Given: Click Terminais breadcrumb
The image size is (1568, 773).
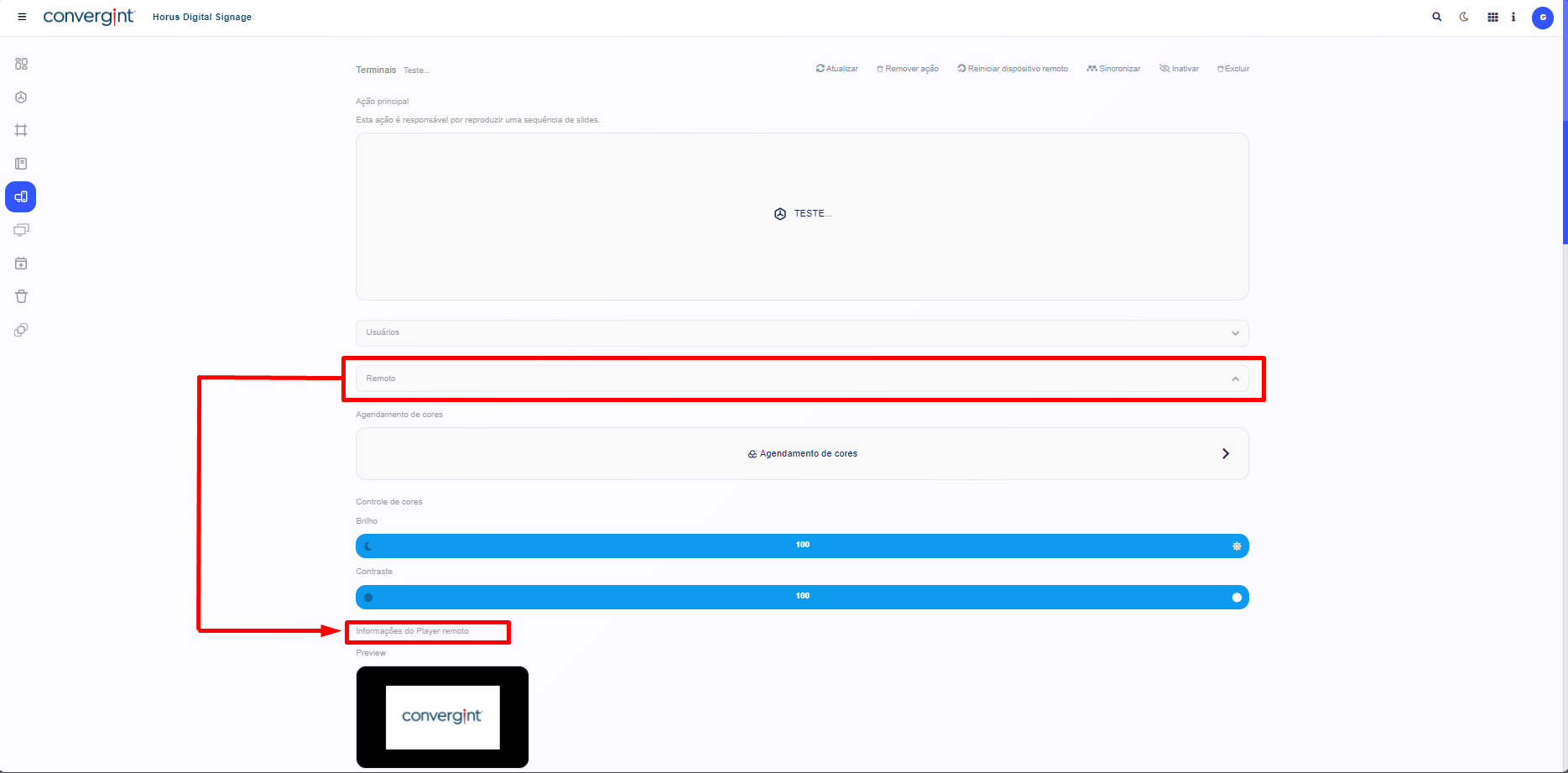Looking at the screenshot, I should coord(375,70).
